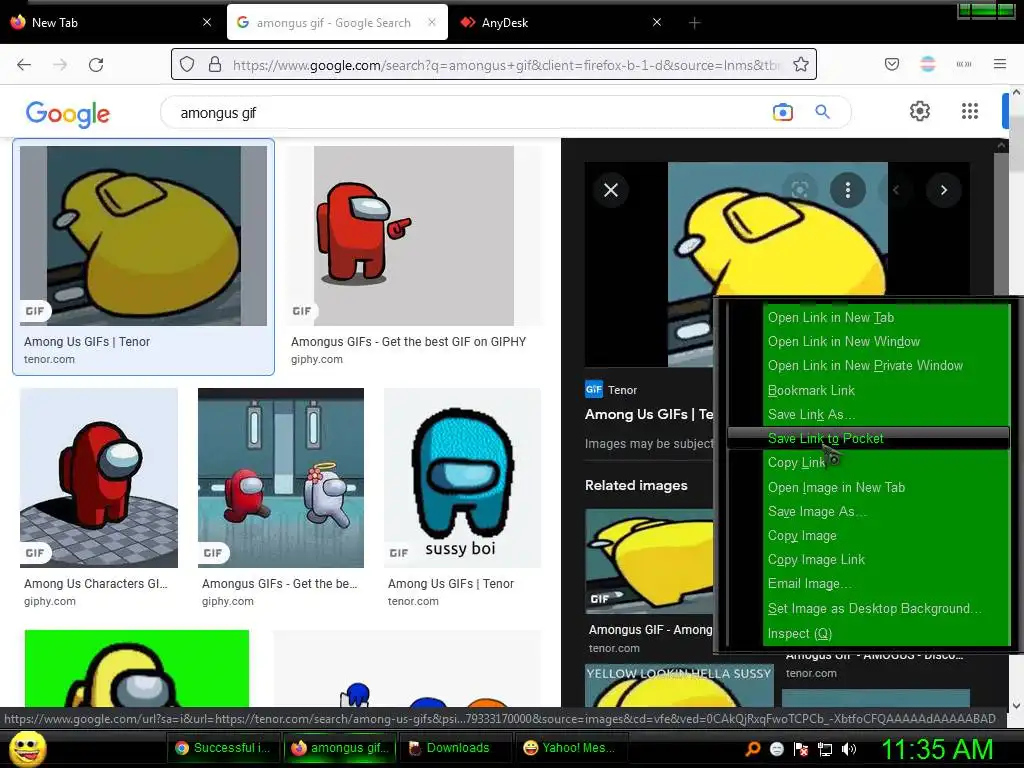Click the padlock site information icon
The width and height of the screenshot is (1024, 768).
(x=215, y=65)
